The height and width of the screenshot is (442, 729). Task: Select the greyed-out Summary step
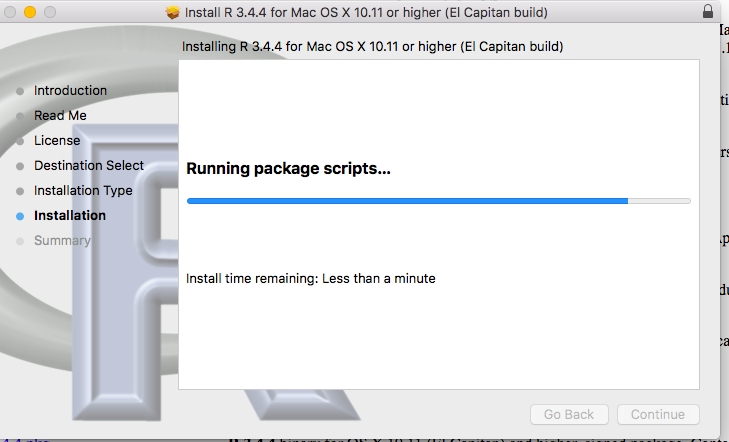(62, 241)
